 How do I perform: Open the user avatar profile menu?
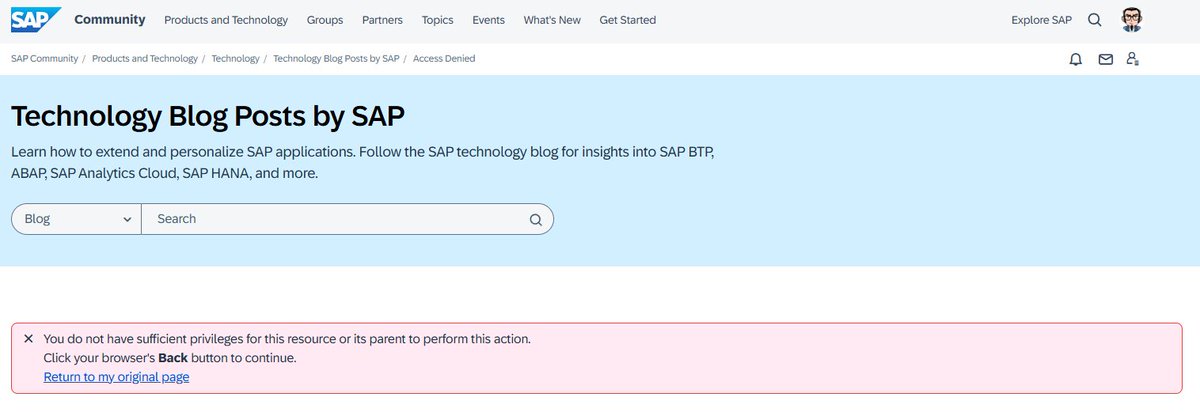click(x=1131, y=19)
